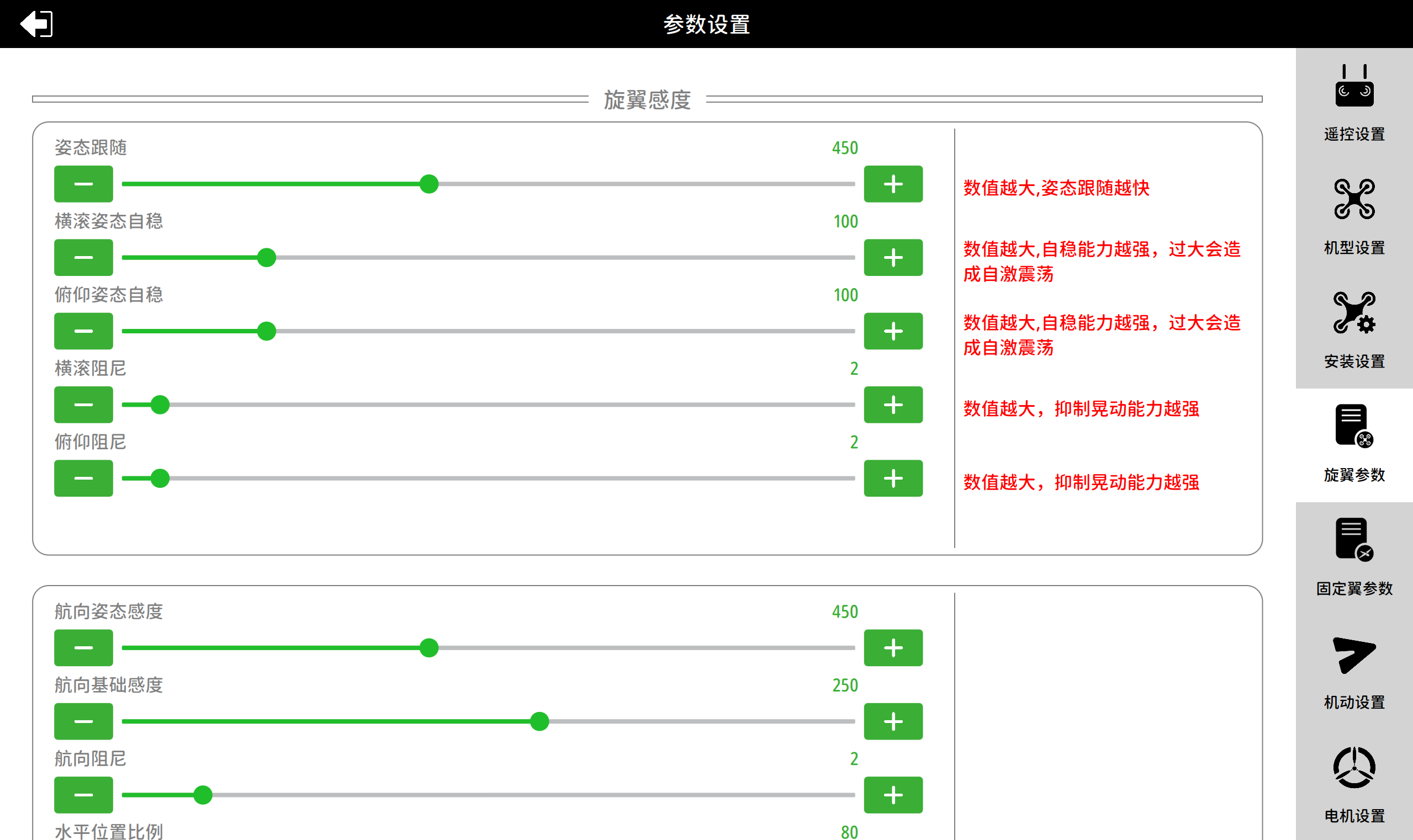
Task: Open 安装设置 drone gear icon
Action: click(x=1353, y=313)
